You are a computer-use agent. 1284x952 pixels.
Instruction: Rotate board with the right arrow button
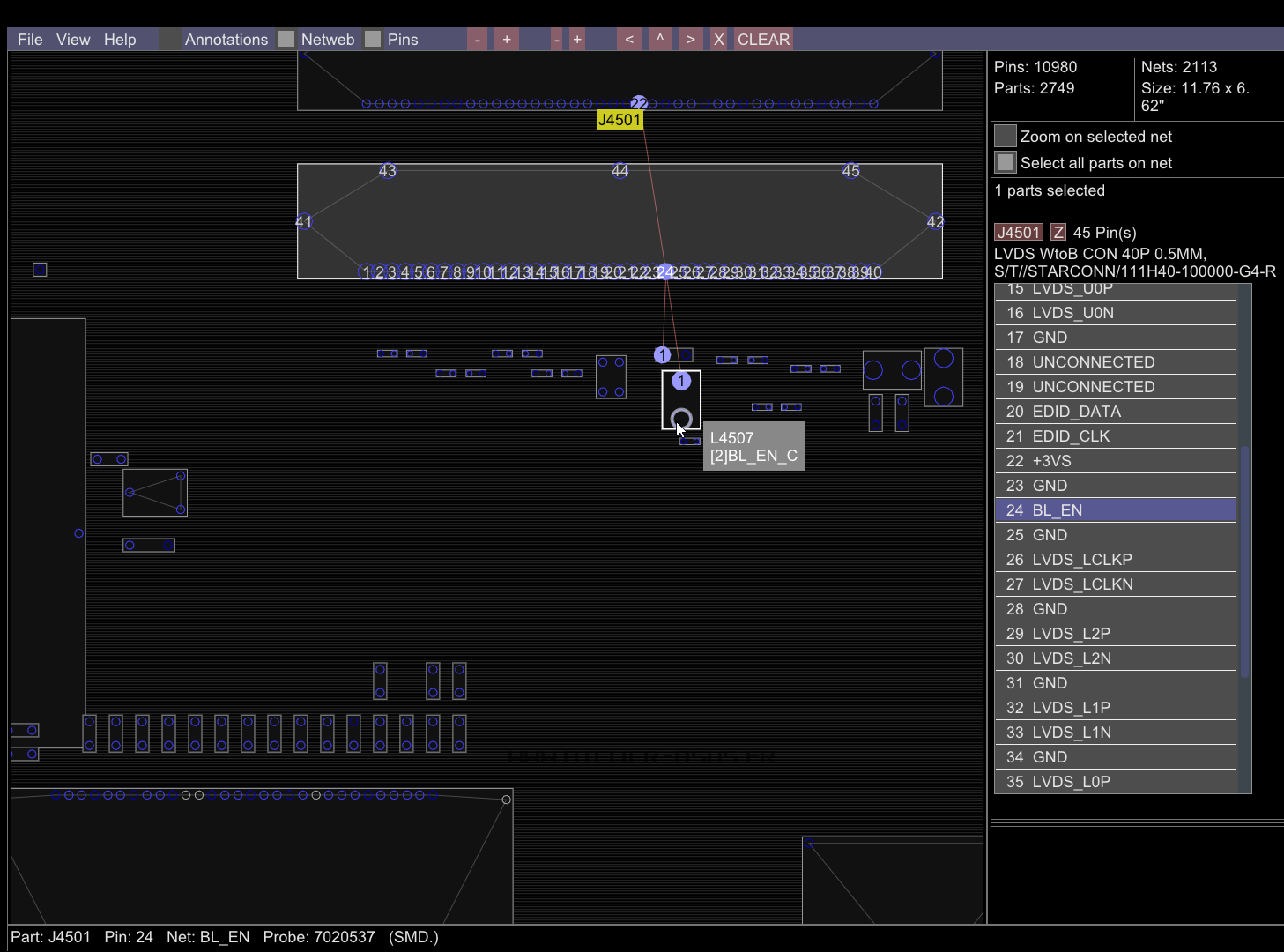690,40
